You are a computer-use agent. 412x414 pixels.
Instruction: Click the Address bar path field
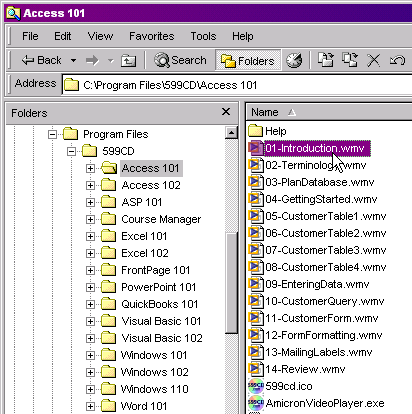[237, 85]
